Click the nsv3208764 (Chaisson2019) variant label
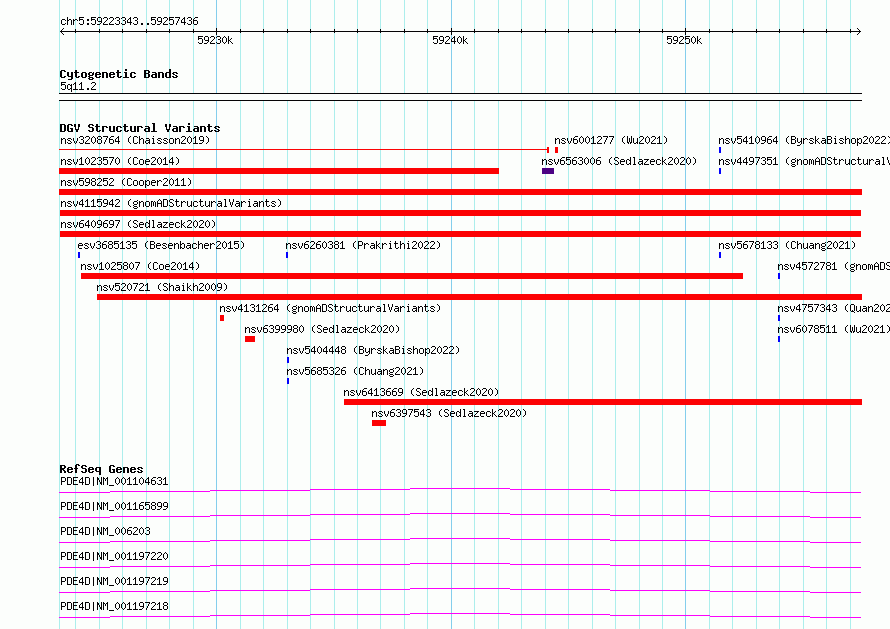This screenshot has width=890, height=629. click(x=135, y=140)
